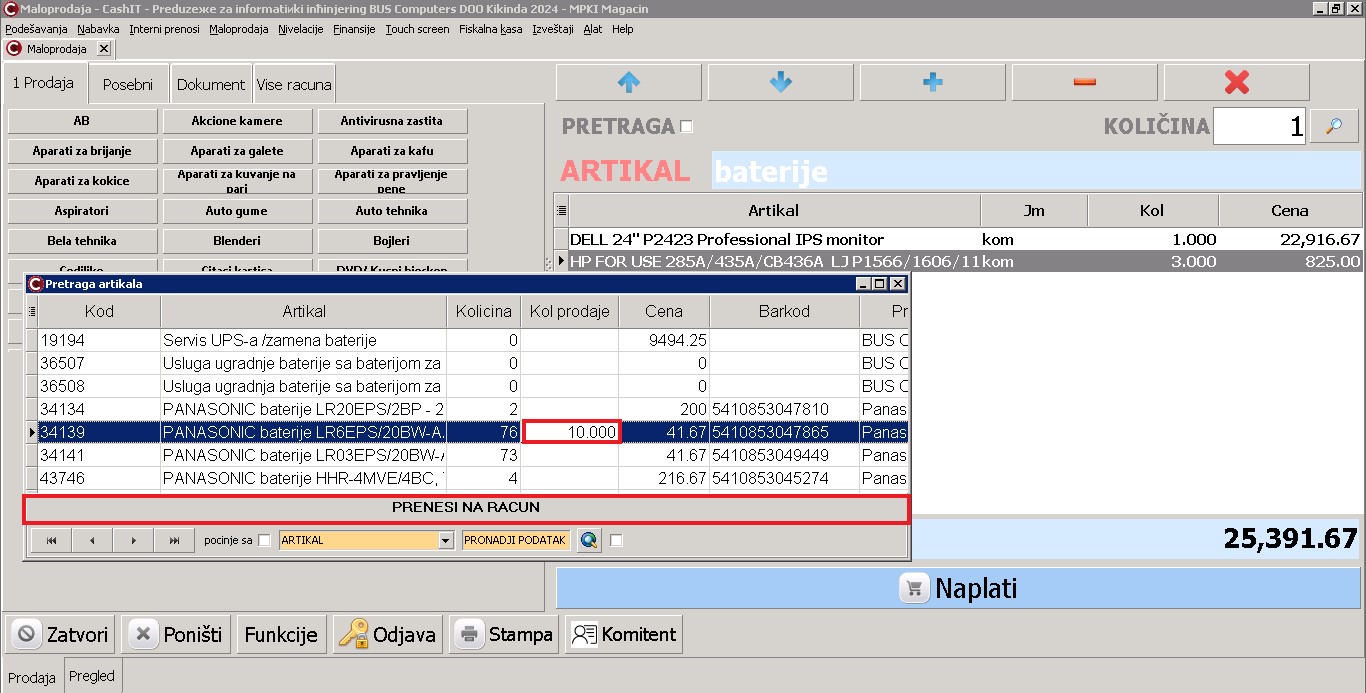Move selection up with blue up arrow
This screenshot has height=693, width=1366.
629,83
